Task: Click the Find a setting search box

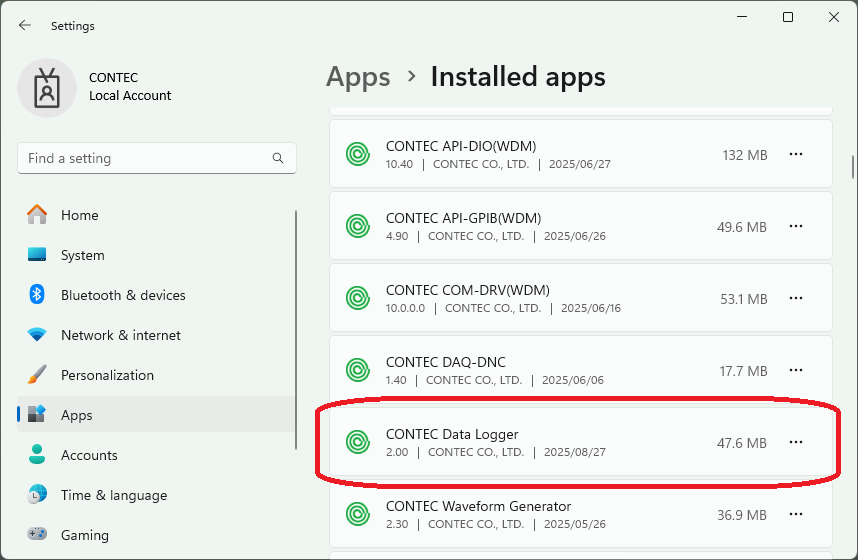Action: click(145, 158)
